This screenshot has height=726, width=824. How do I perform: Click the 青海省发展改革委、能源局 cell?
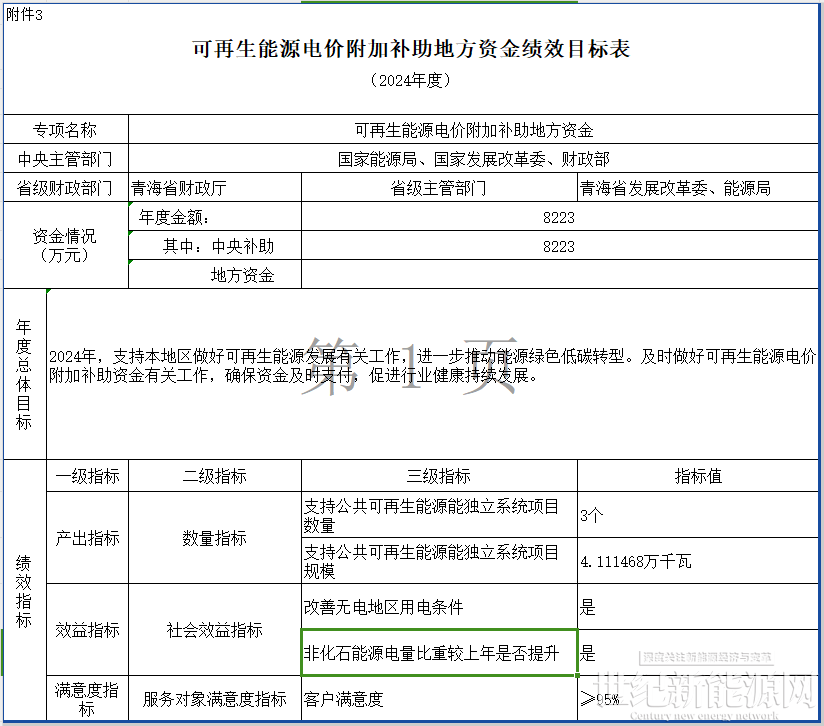click(x=698, y=188)
